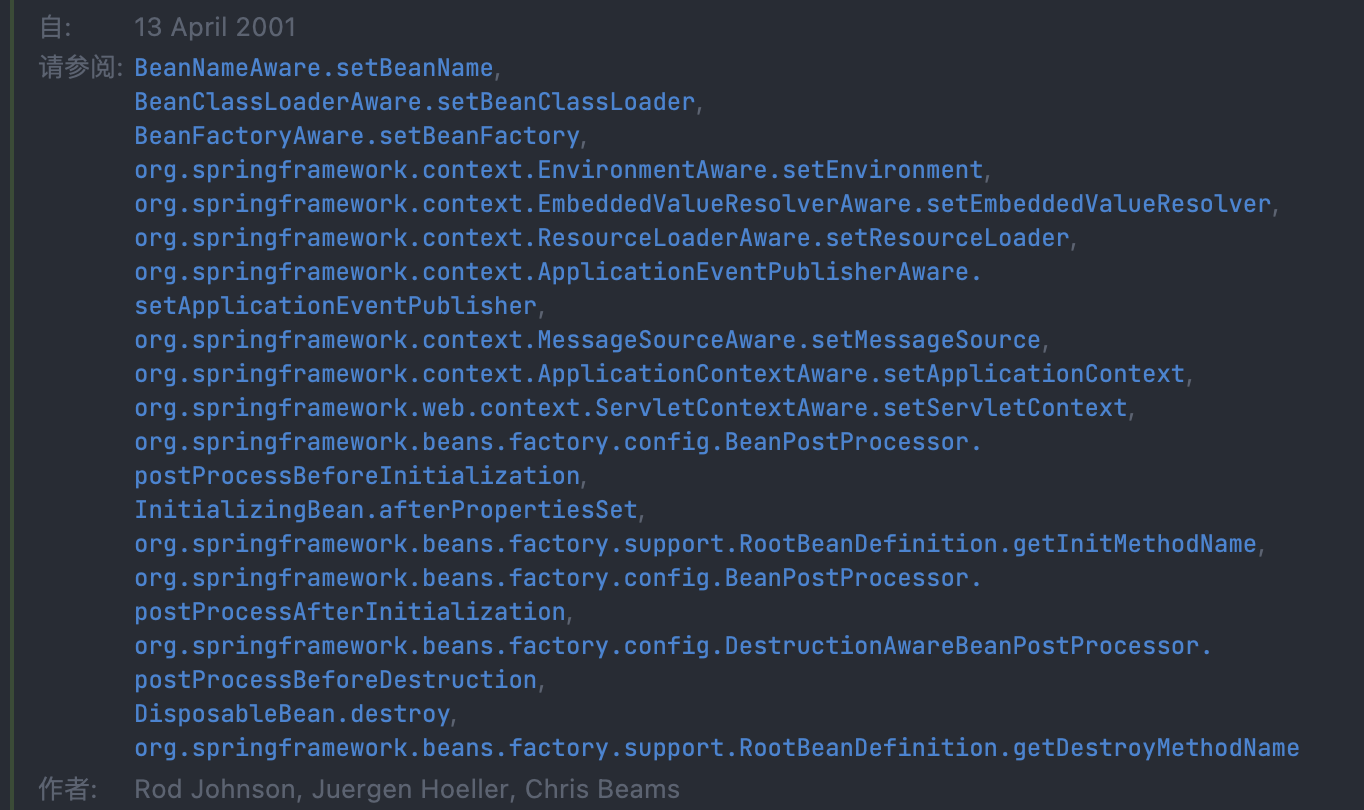Image resolution: width=1364 pixels, height=810 pixels.
Task: Click the ResourceLoaderAware.setResourceLoader link
Action: tap(601, 238)
